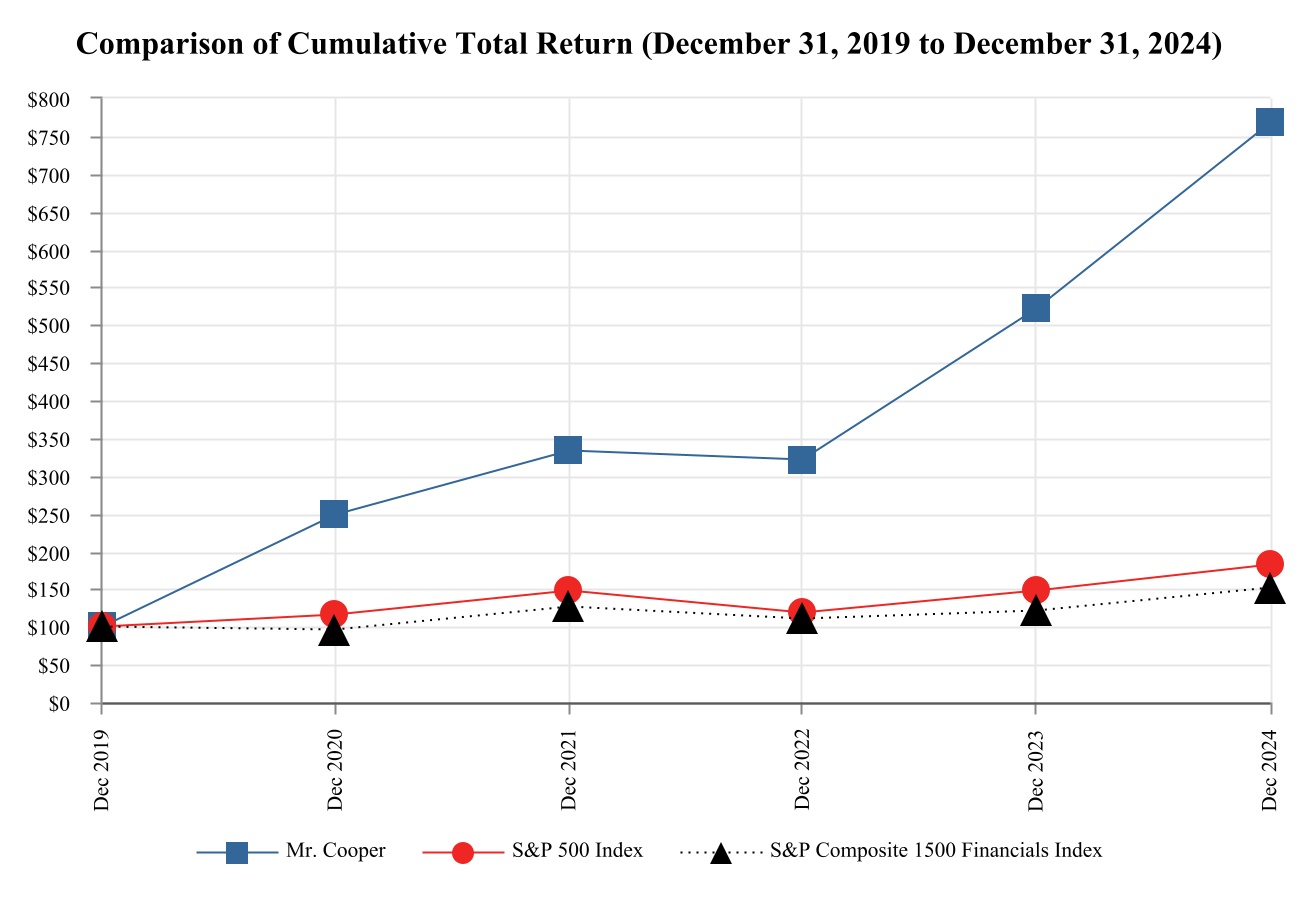Click the S&P 500 red circle at Dec 2024

coord(1270,564)
